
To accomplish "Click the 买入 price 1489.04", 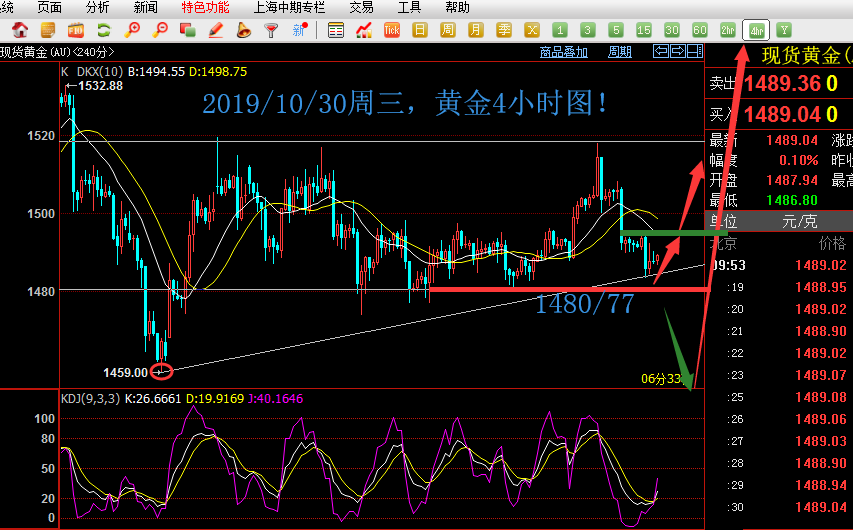I will (x=782, y=114).
